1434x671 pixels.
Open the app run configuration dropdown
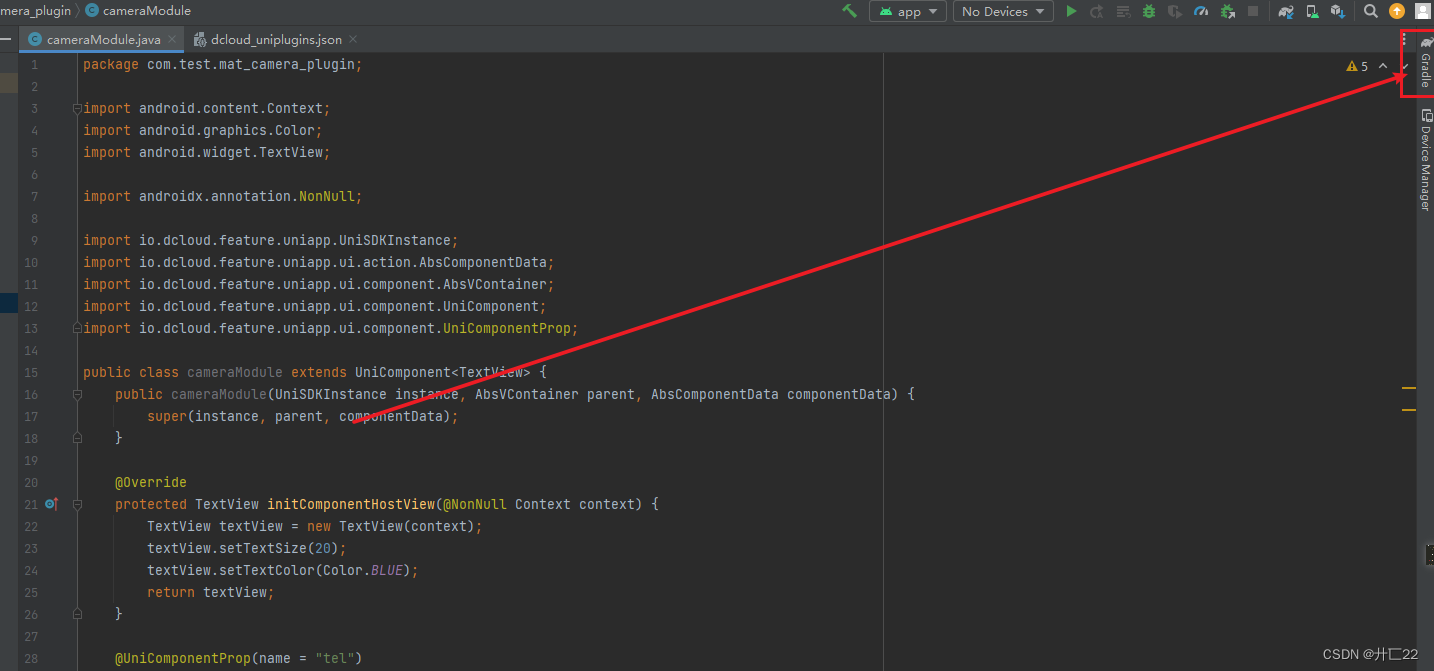tap(908, 11)
